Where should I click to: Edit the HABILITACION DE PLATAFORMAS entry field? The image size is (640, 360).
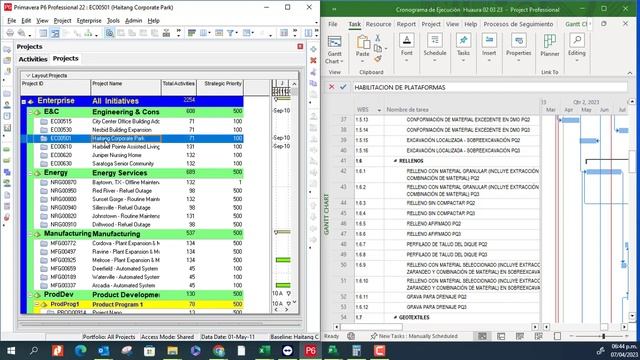pyautogui.click(x=490, y=87)
